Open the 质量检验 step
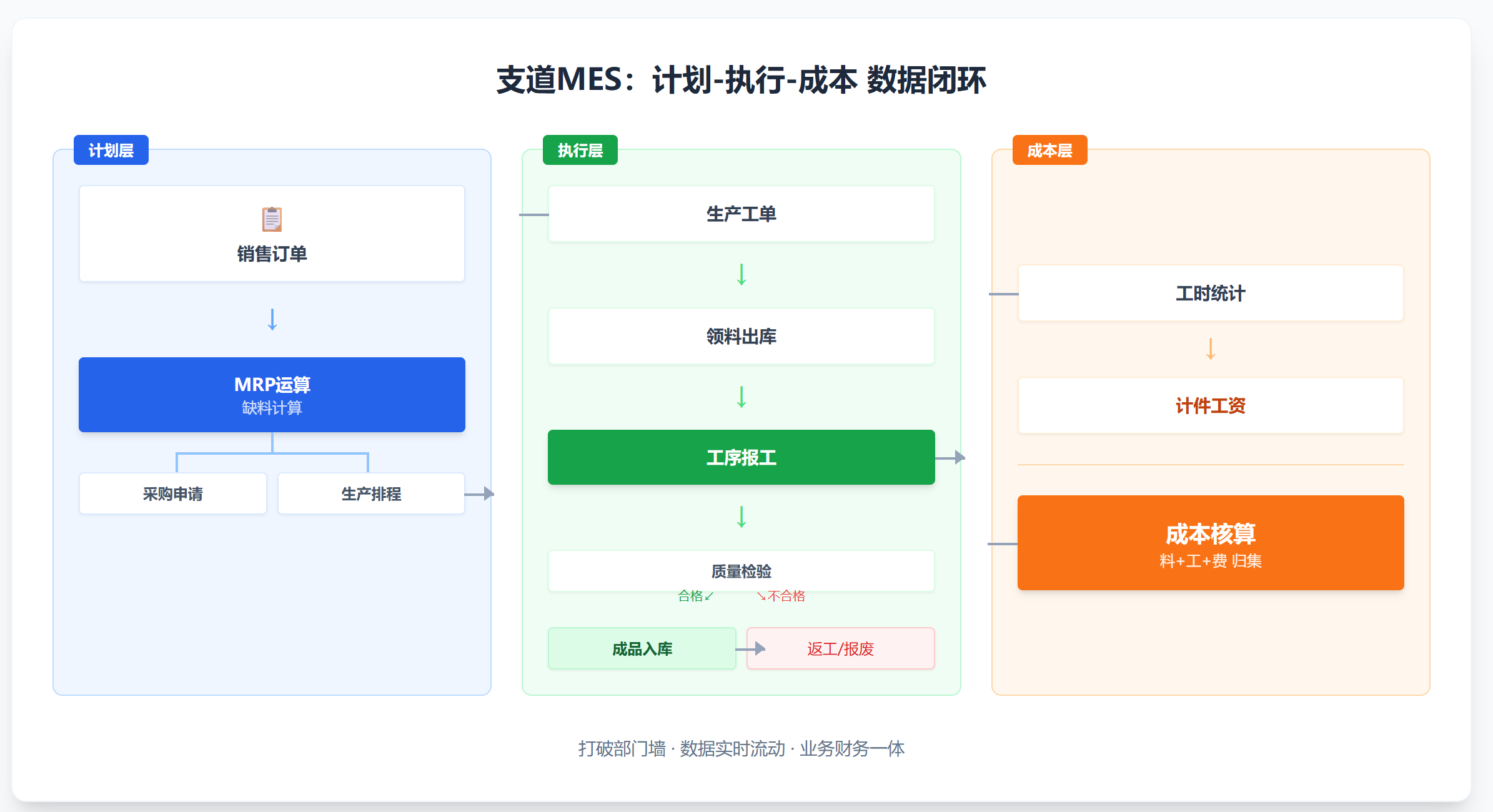The image size is (1493, 812). click(x=741, y=570)
